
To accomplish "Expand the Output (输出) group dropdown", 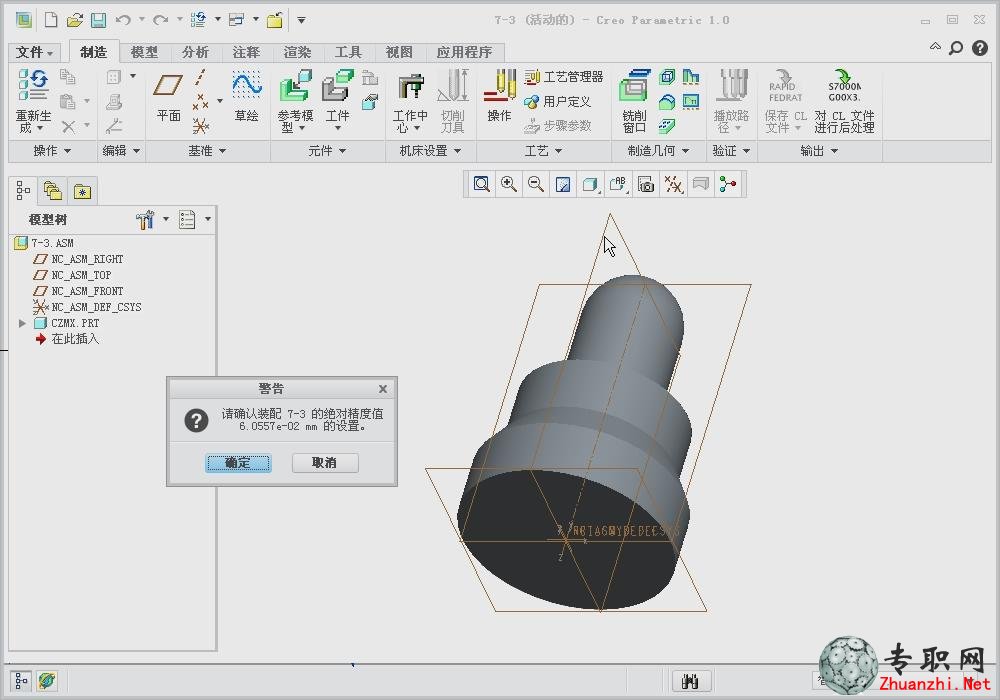I will pos(820,151).
